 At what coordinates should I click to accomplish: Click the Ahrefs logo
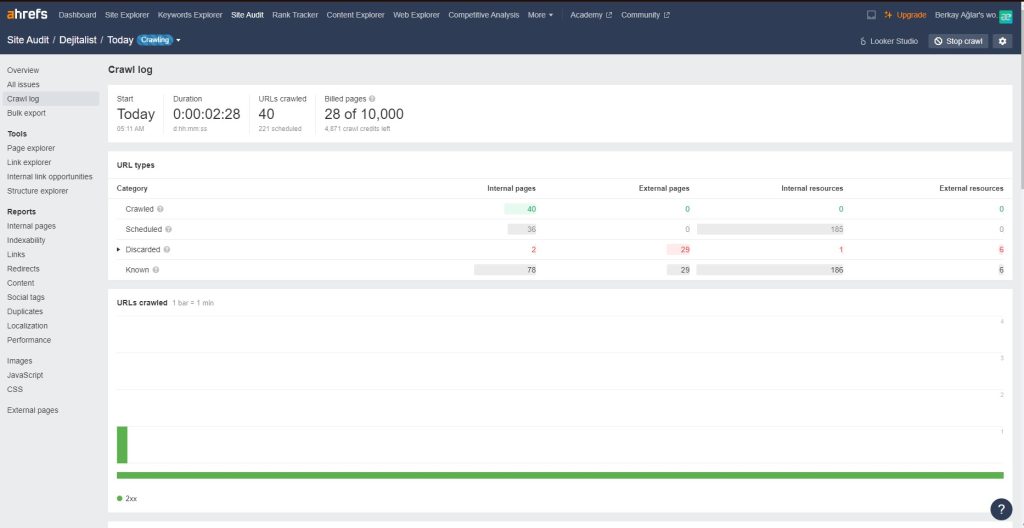27,14
